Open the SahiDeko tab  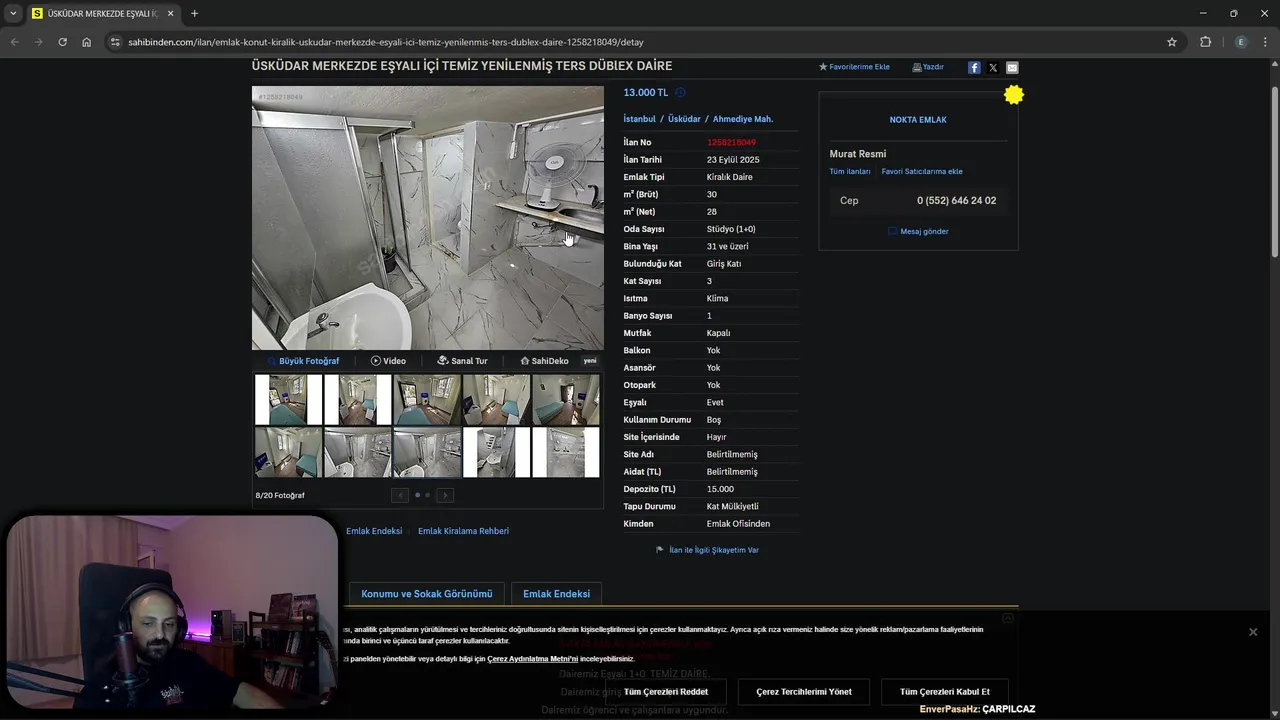545,361
